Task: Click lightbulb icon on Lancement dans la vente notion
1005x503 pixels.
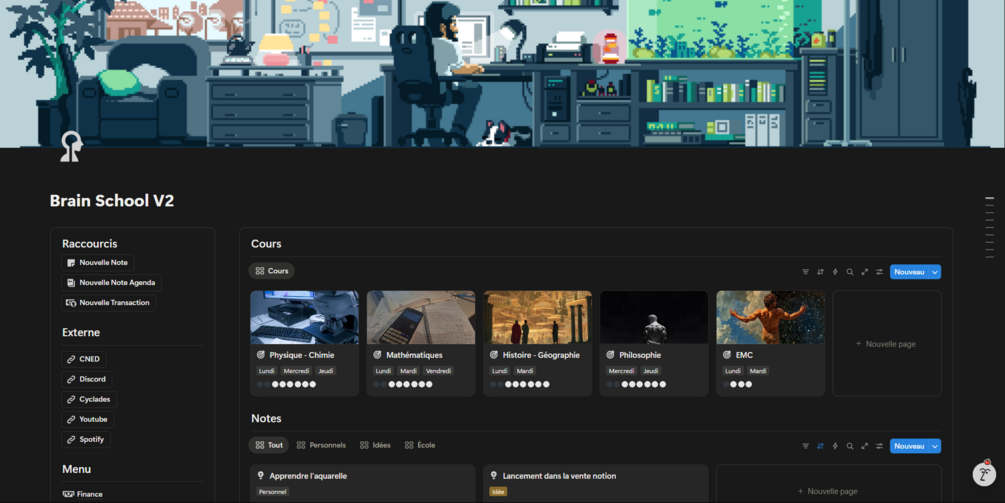Action: (x=494, y=475)
